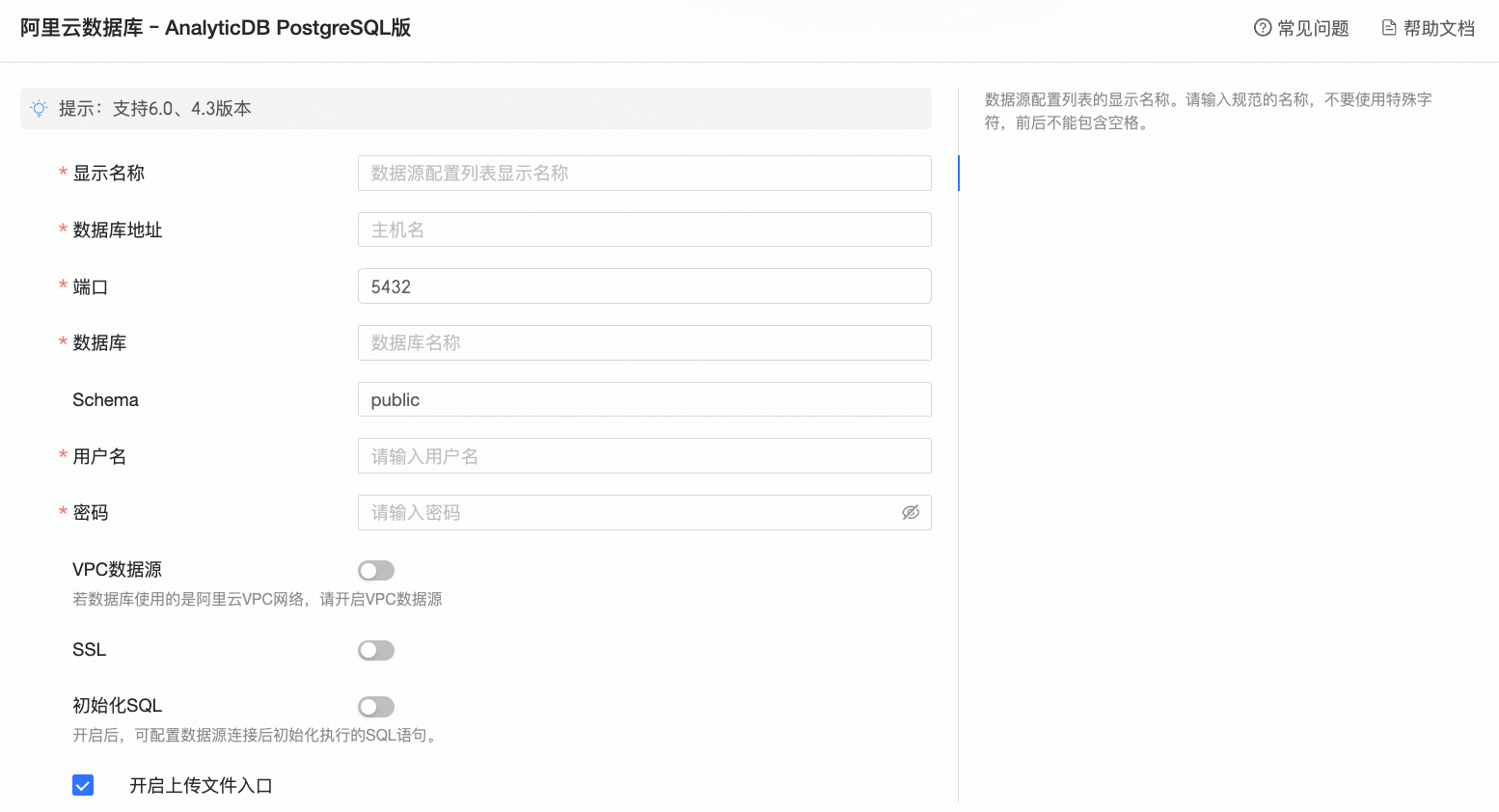Click the 开启上传文件入口 label text
The image size is (1499, 812).
click(x=201, y=785)
